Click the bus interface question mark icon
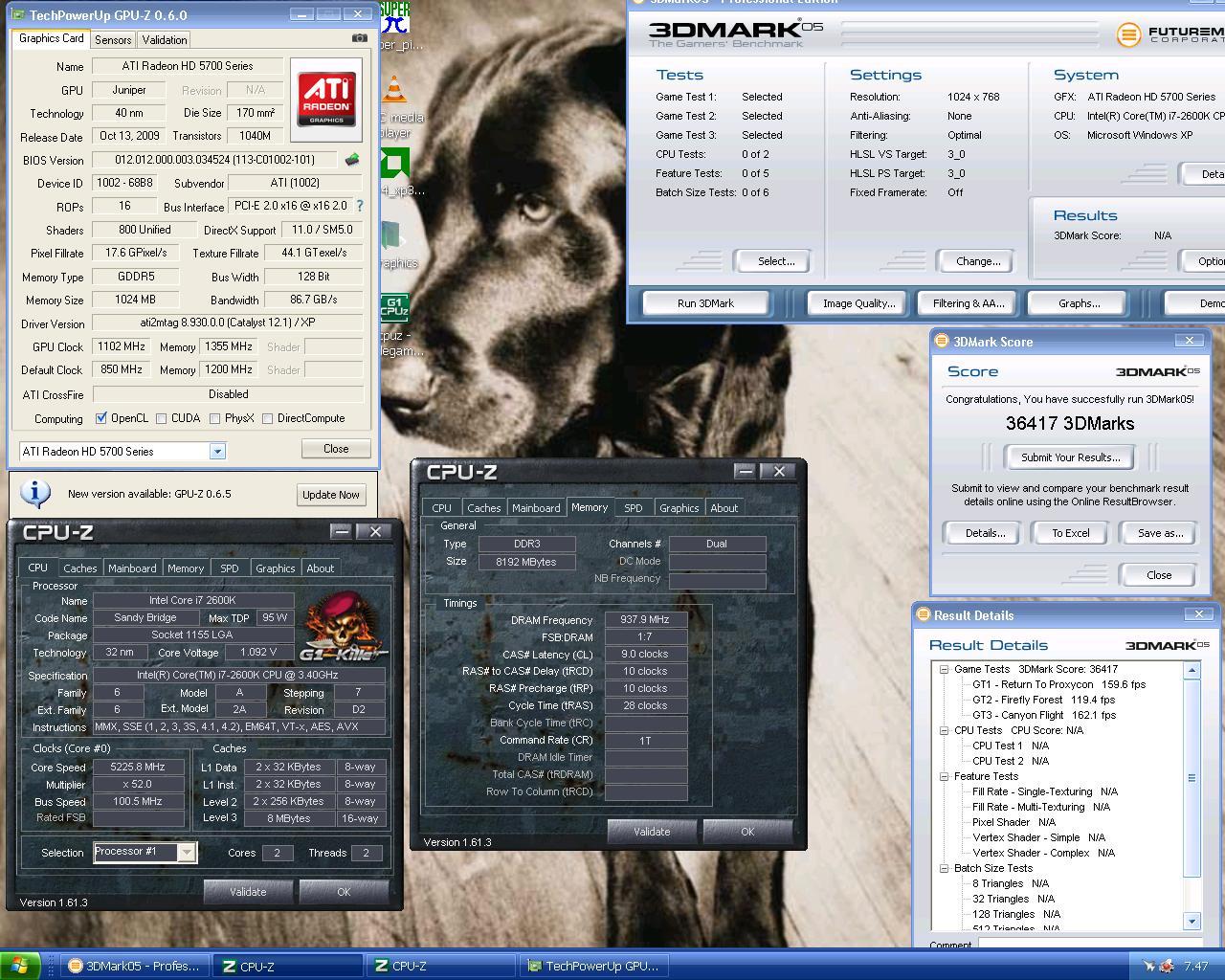 (x=360, y=206)
